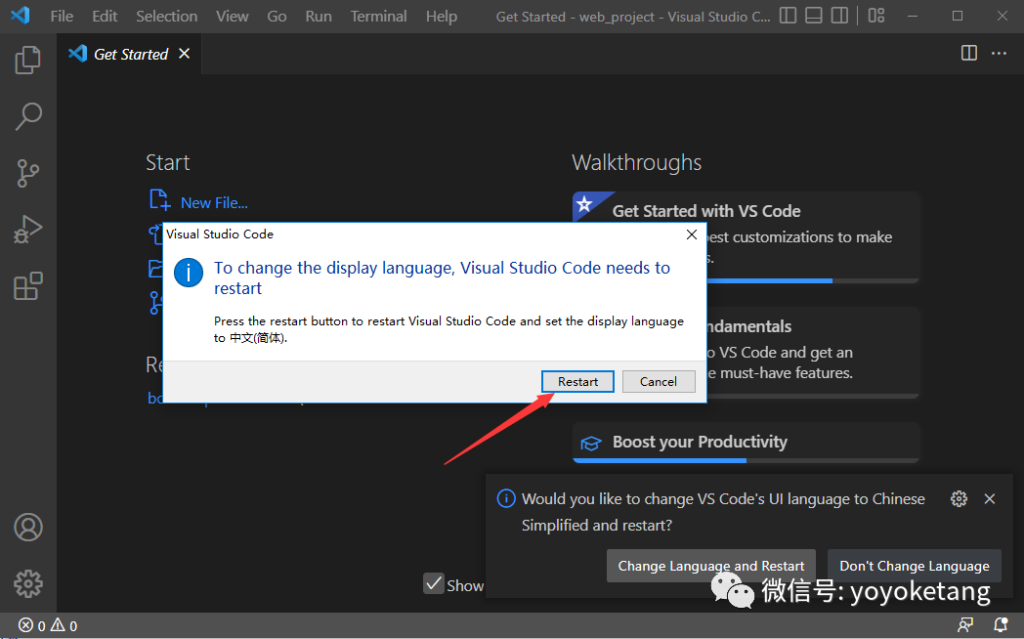Open the Search view icon
1024x639 pixels.
(28, 116)
